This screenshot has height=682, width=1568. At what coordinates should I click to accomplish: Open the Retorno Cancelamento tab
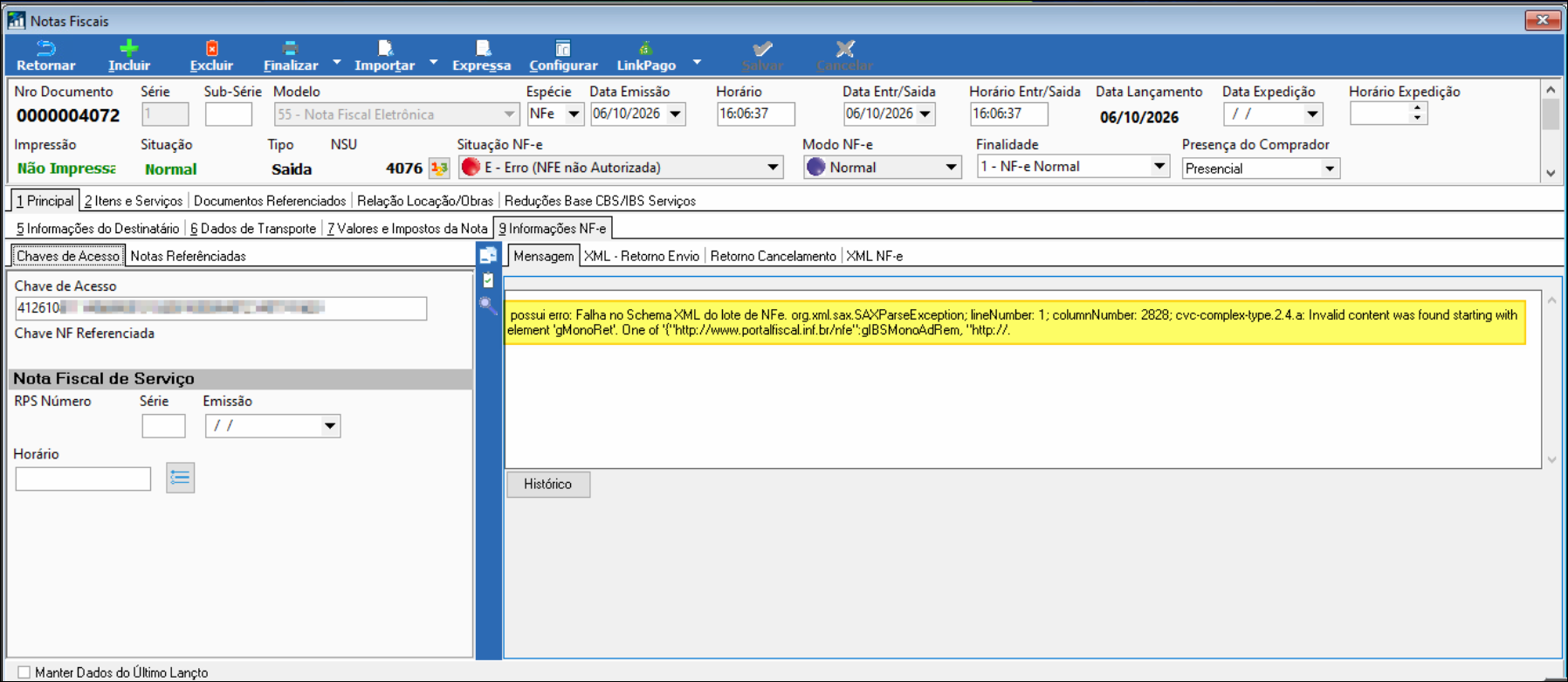774,256
